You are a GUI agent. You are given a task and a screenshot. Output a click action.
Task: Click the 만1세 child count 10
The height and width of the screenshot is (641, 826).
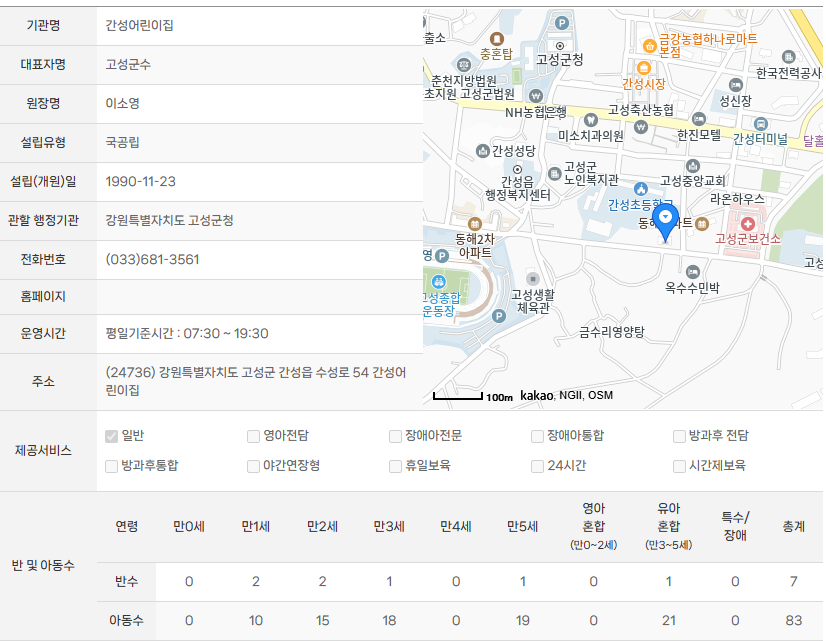click(255, 620)
